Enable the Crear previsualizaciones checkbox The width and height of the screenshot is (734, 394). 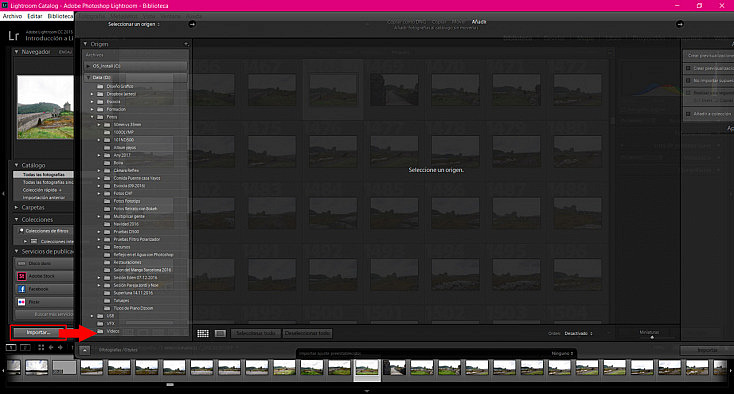[688, 68]
